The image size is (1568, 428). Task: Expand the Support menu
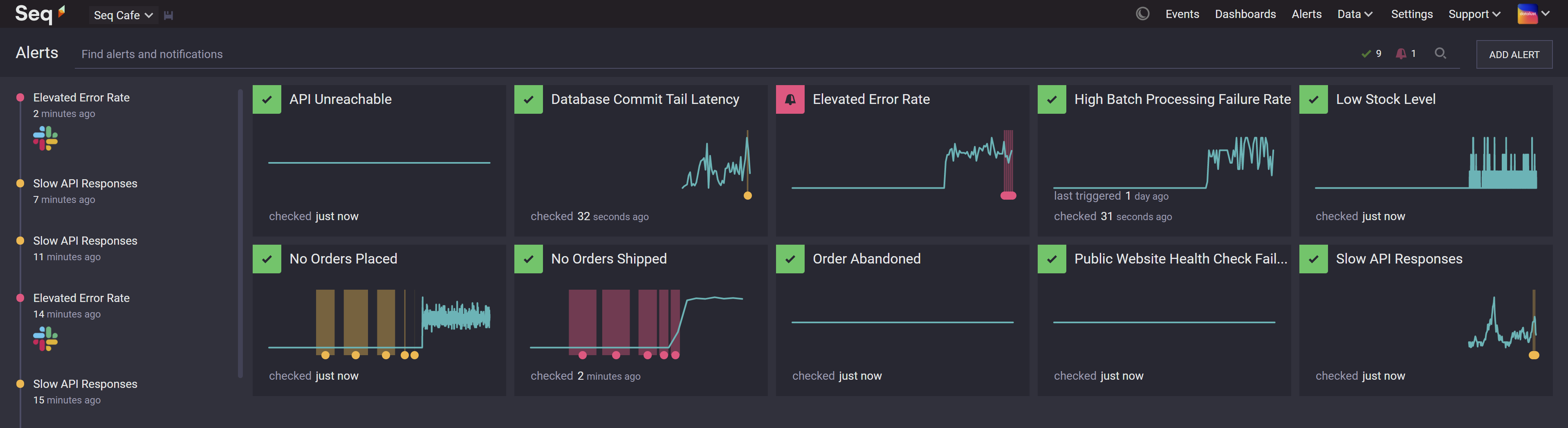(1474, 14)
